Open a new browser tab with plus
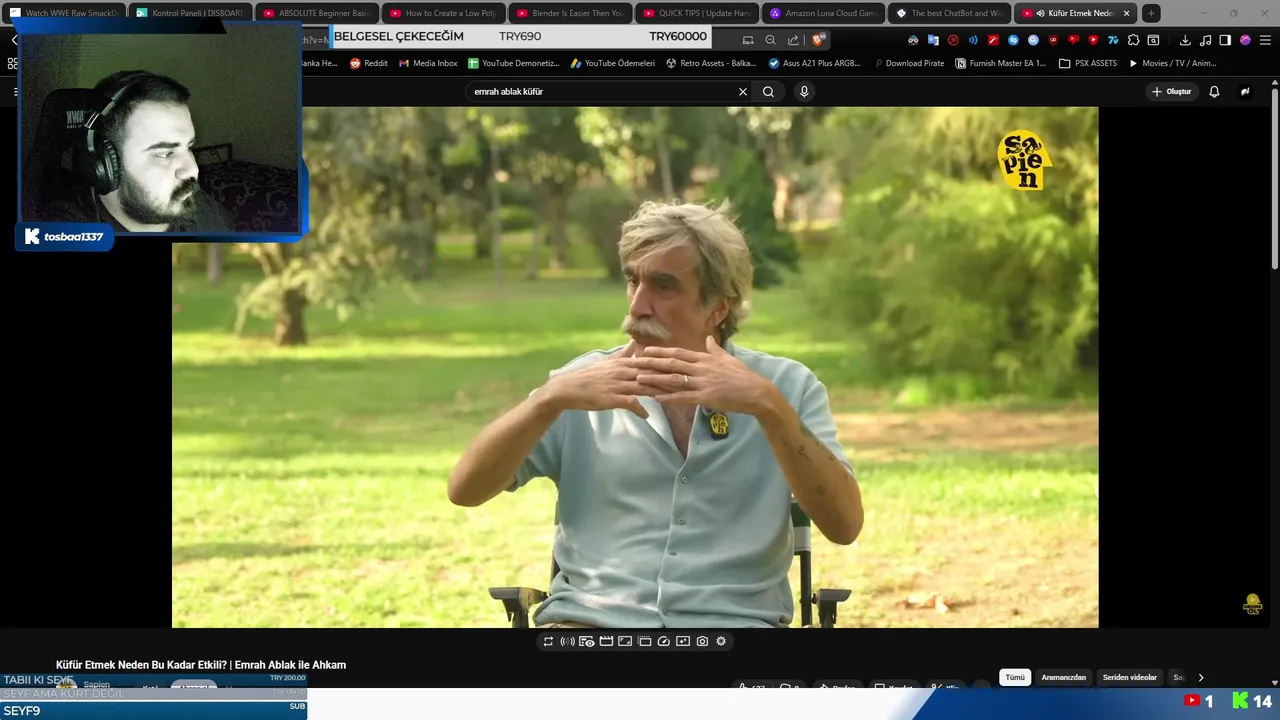 pyautogui.click(x=1151, y=13)
